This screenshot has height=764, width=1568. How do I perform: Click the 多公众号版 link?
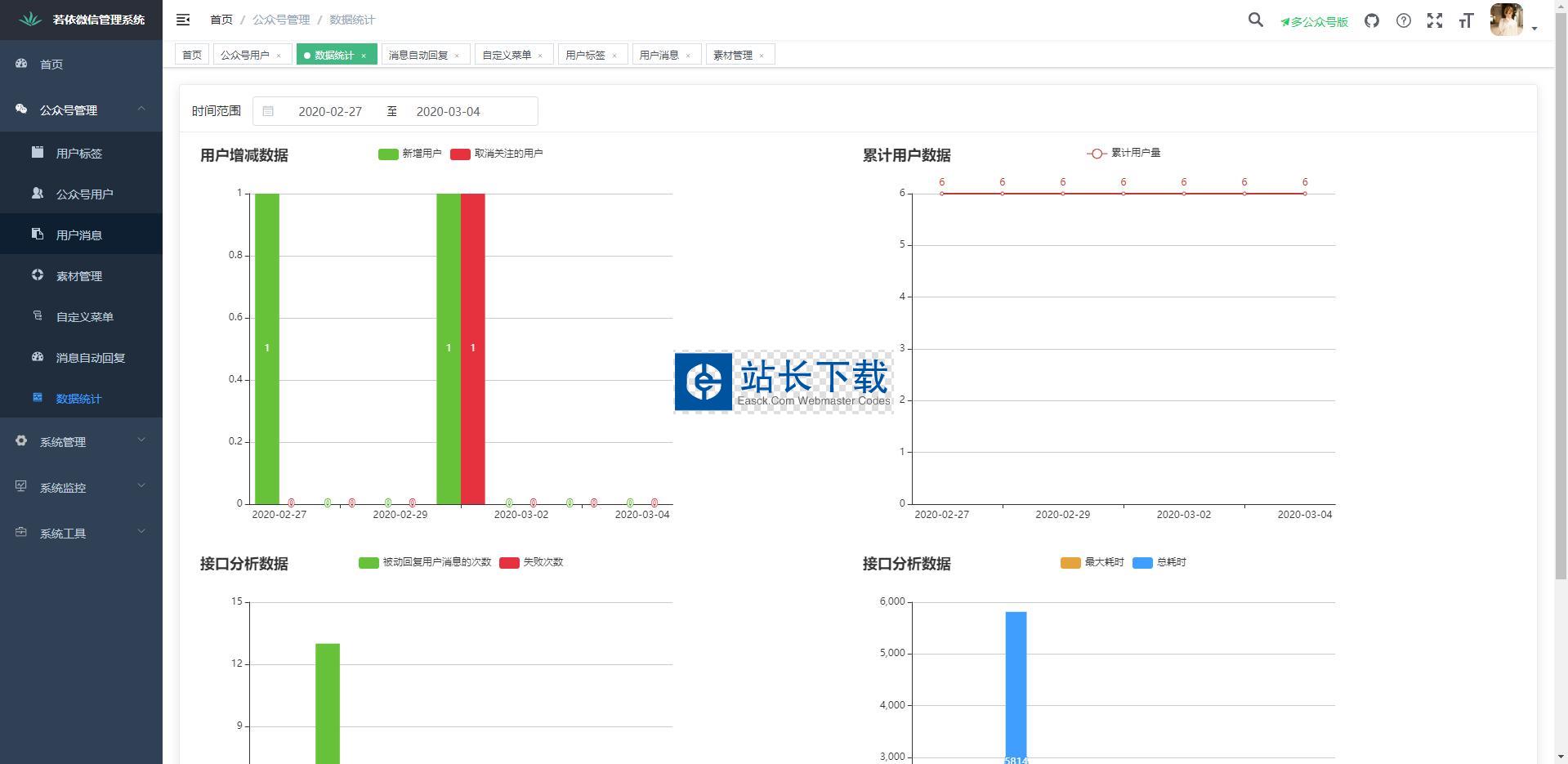[x=1314, y=21]
